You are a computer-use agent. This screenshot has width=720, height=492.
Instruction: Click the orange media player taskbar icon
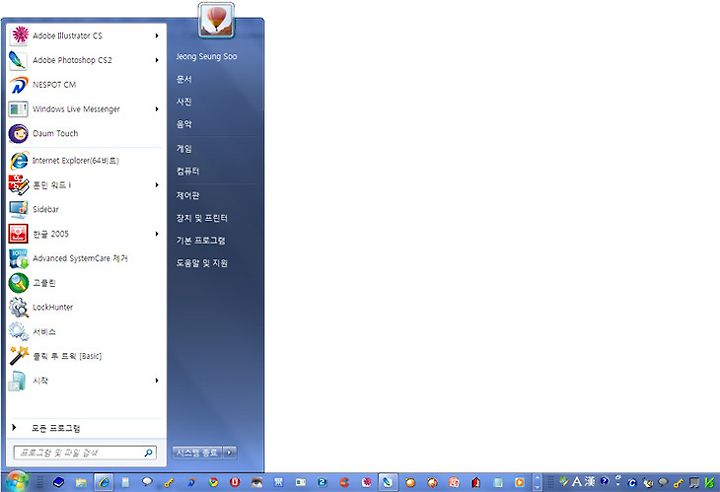coord(519,482)
